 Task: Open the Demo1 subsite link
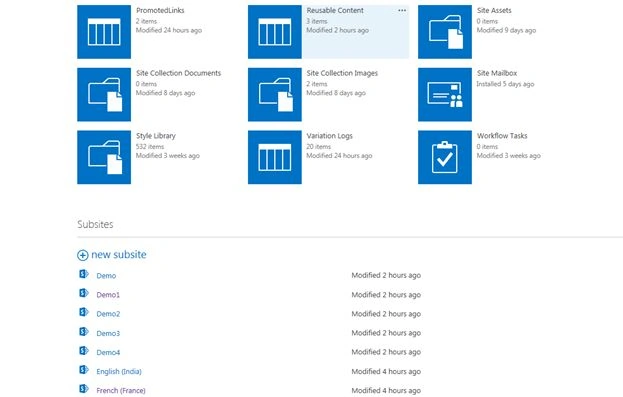[x=108, y=295]
